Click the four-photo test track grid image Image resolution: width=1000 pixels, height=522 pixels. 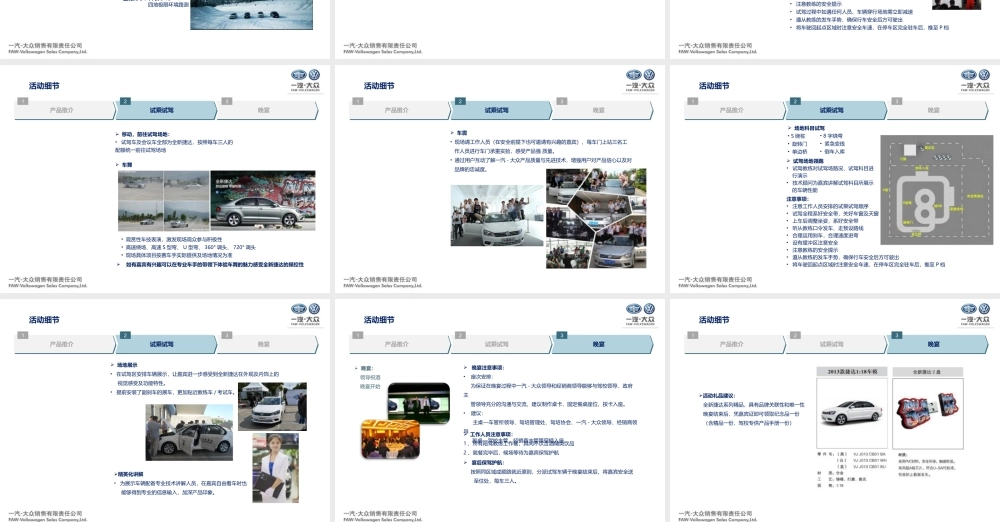click(164, 200)
